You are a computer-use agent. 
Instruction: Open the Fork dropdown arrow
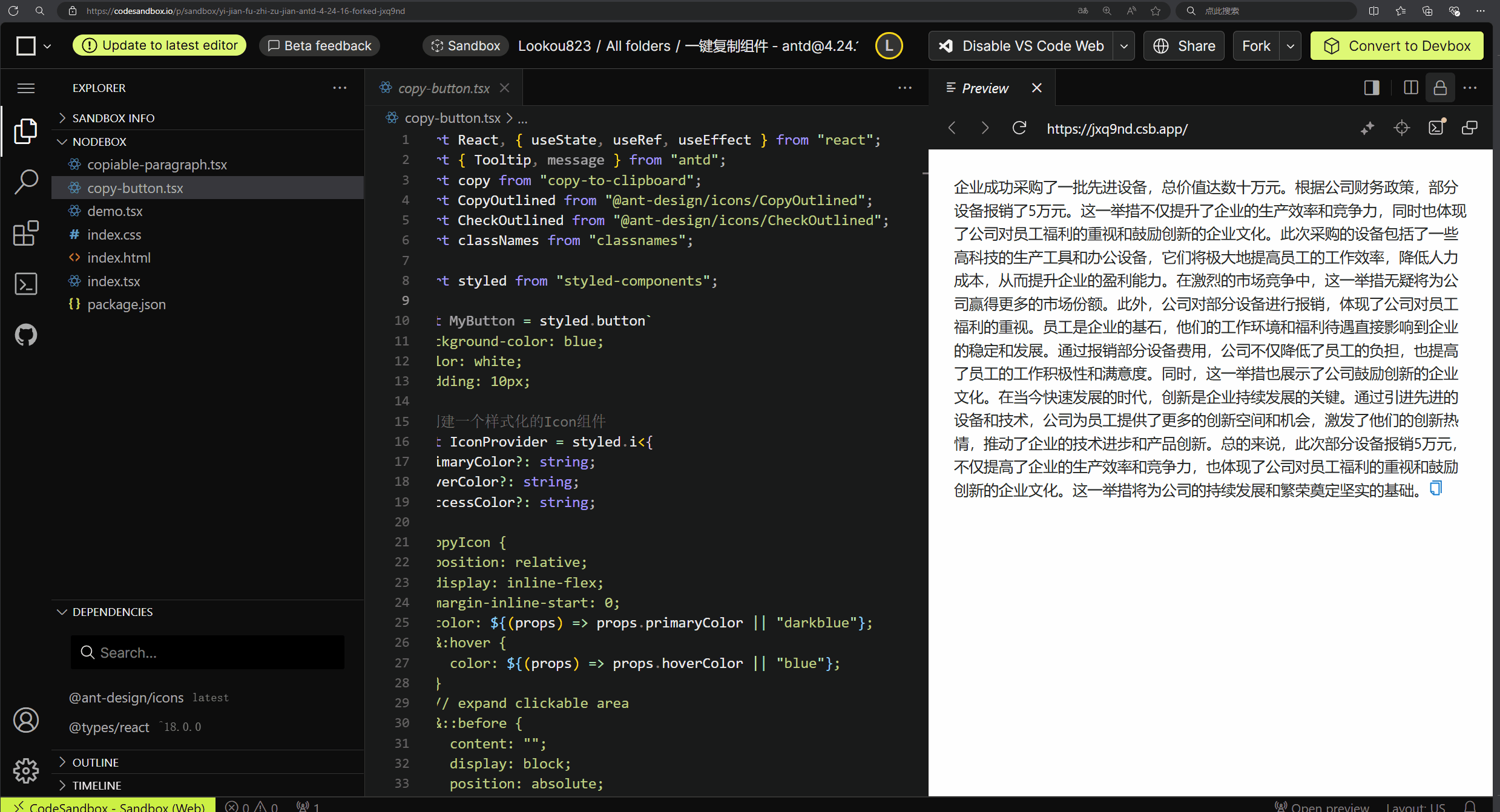point(1291,46)
